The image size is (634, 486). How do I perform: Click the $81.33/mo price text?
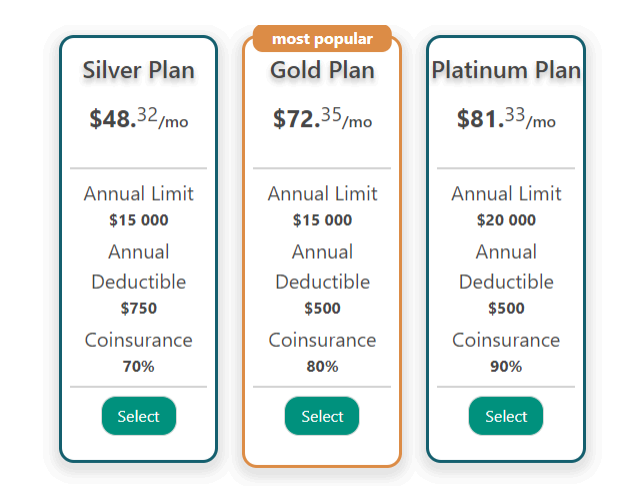pos(506,119)
